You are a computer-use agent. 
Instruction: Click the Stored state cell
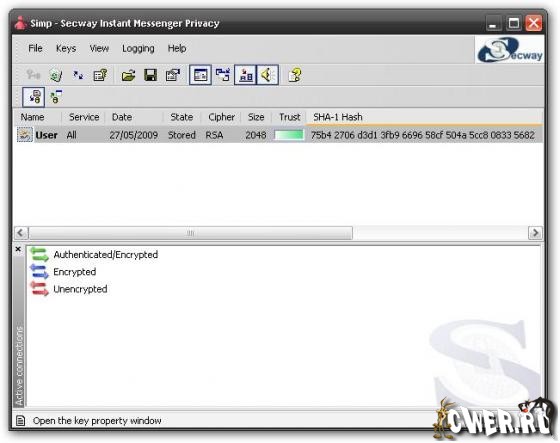tap(182, 135)
